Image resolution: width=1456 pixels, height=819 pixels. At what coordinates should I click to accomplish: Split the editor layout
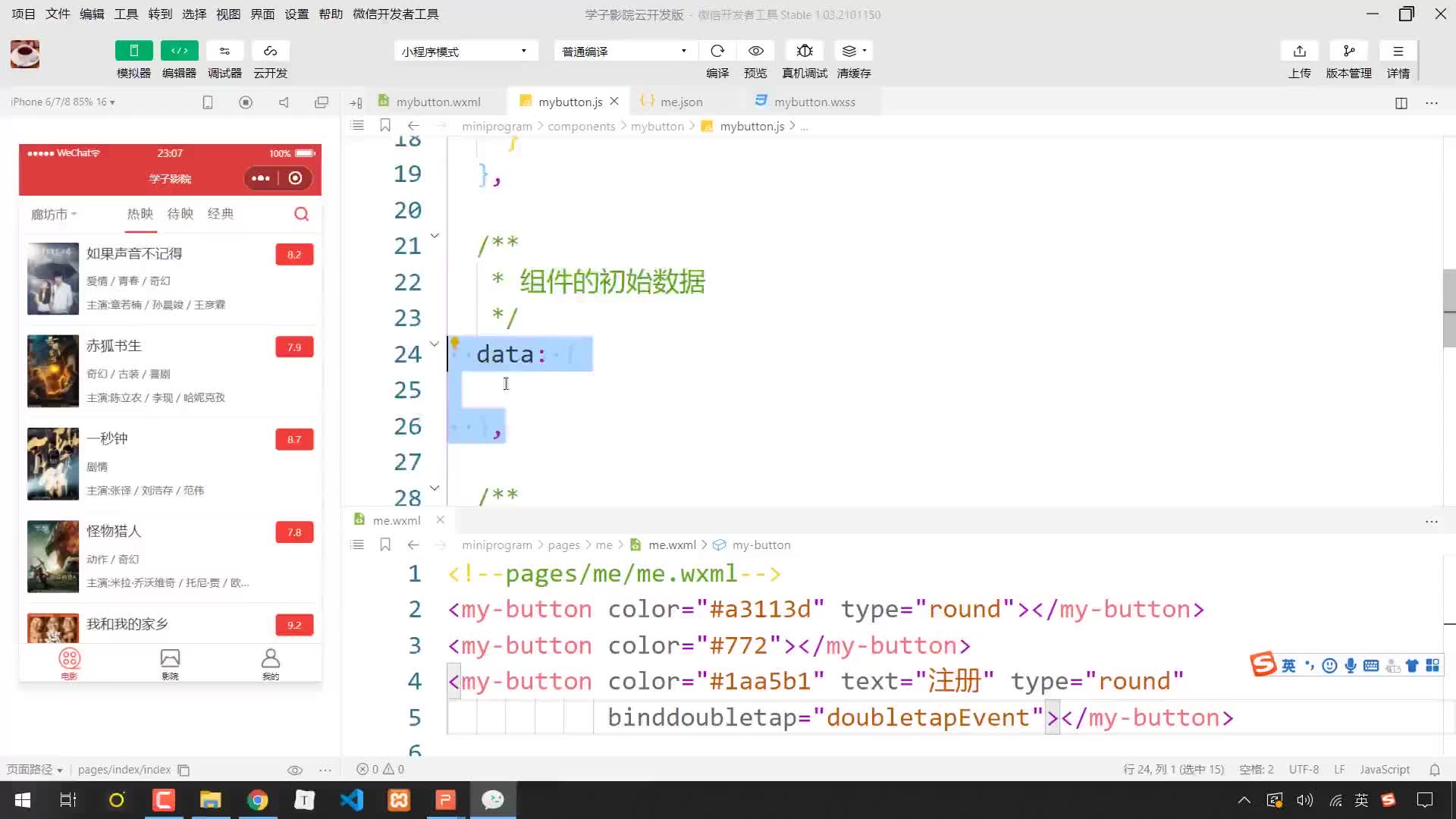pyautogui.click(x=1401, y=103)
